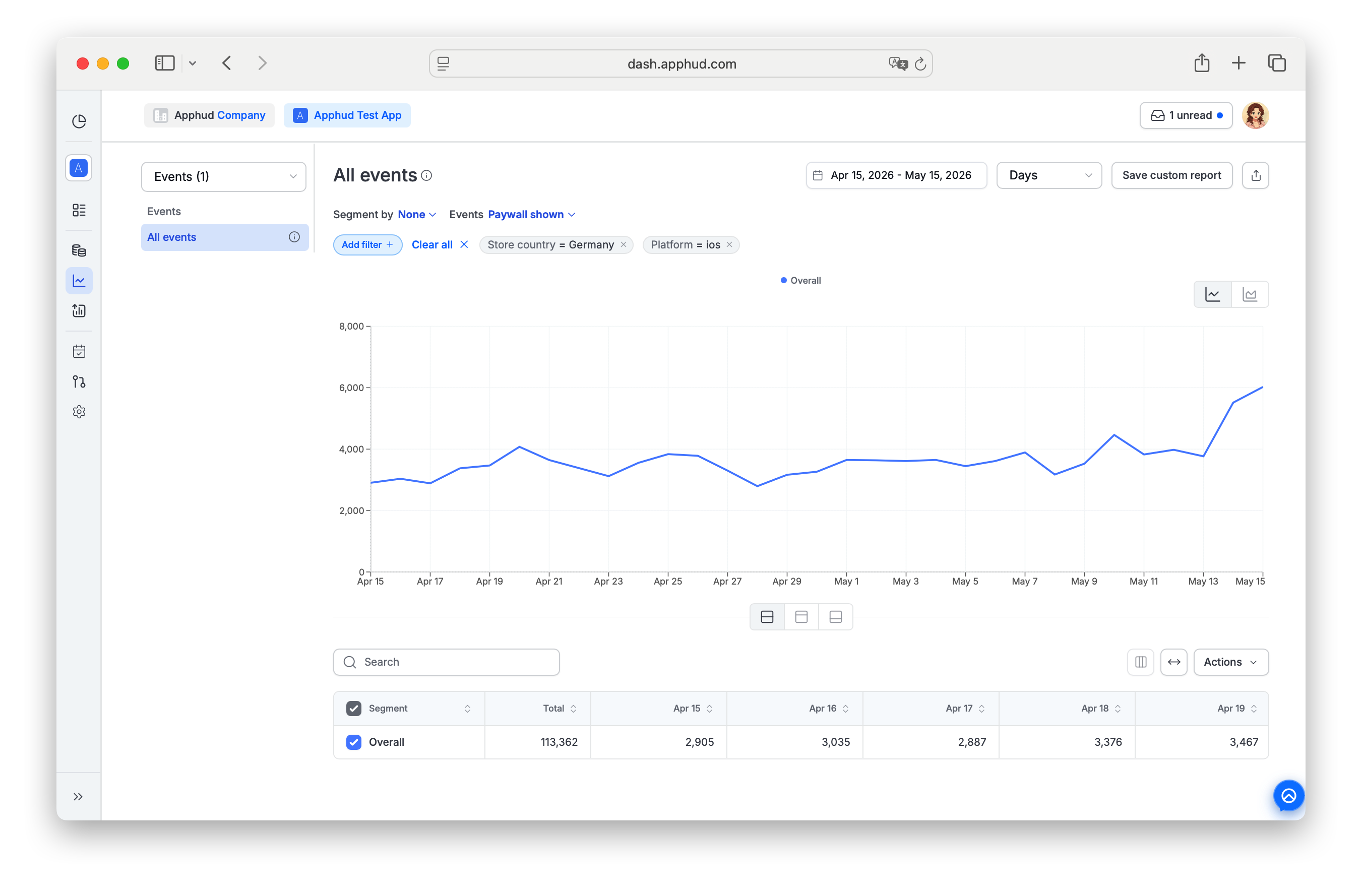
Task: Select All events in the sidebar list
Action: tap(224, 237)
